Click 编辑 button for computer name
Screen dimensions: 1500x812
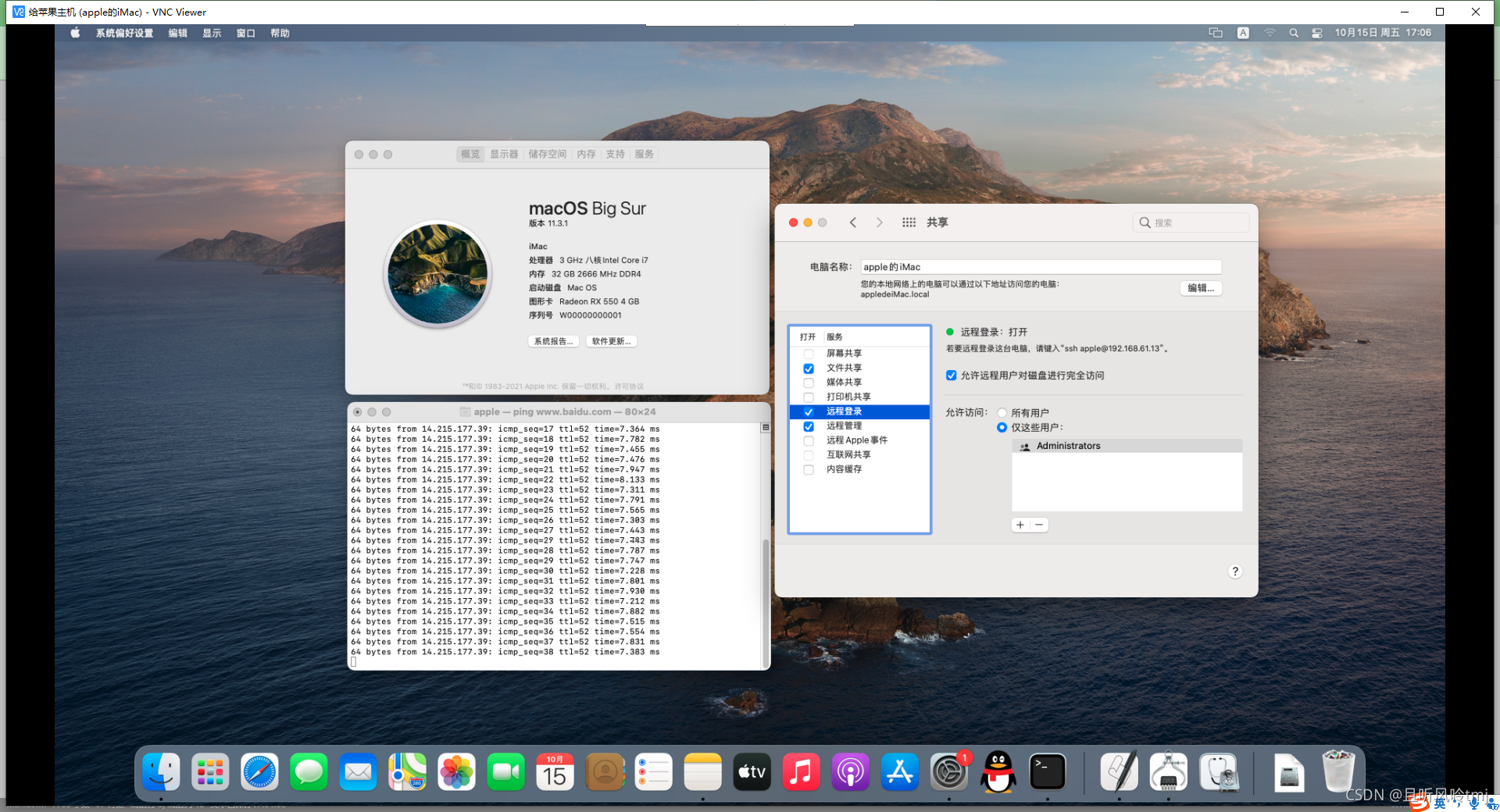pyautogui.click(x=1201, y=288)
